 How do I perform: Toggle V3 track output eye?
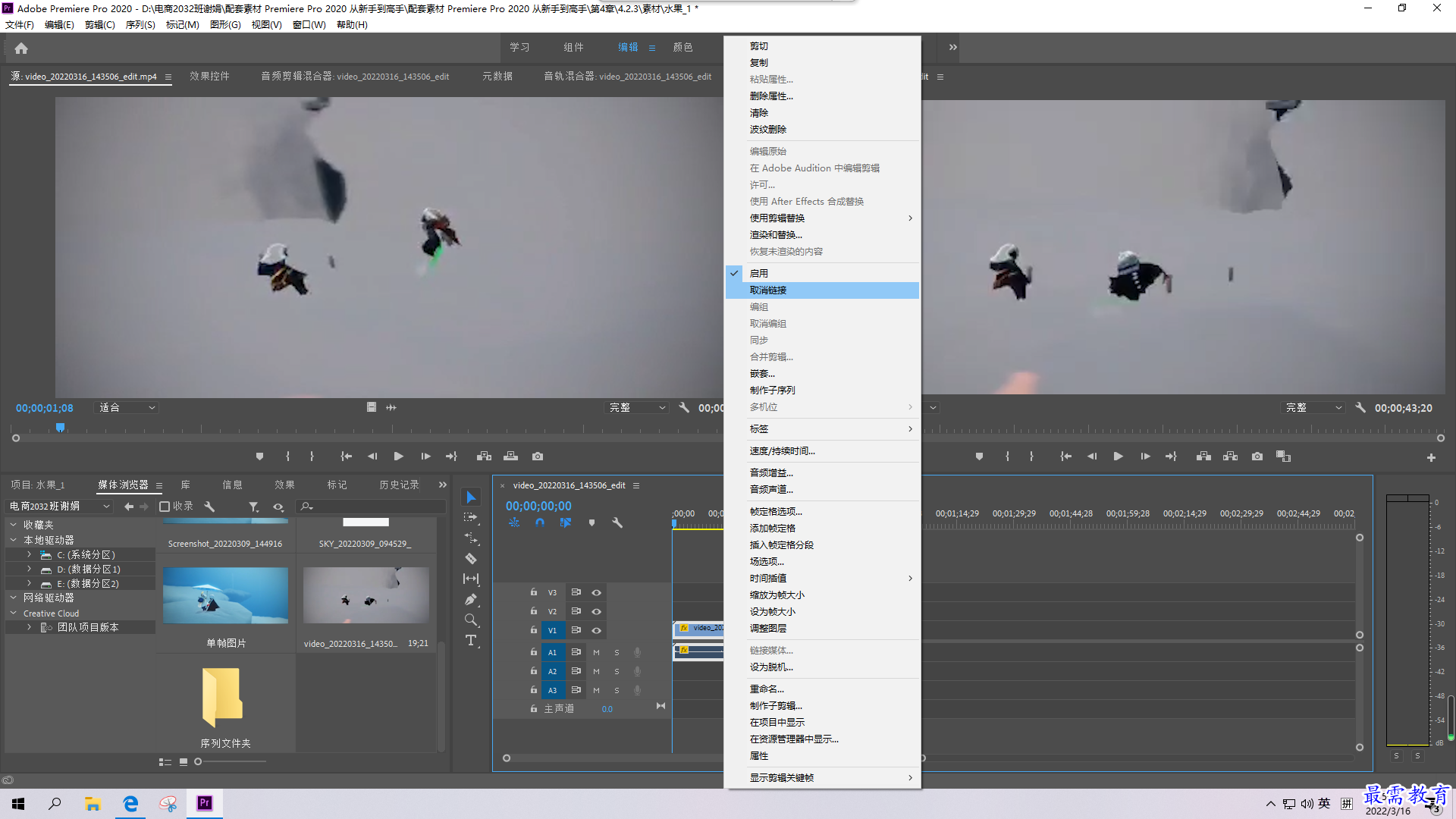click(x=597, y=592)
